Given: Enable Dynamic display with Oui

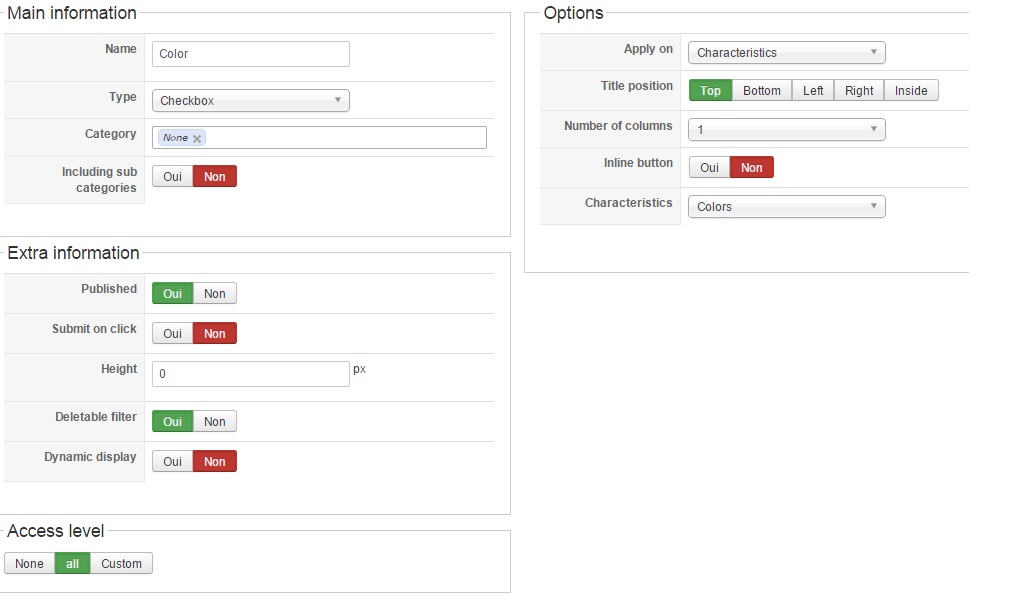Looking at the screenshot, I should [x=173, y=462].
